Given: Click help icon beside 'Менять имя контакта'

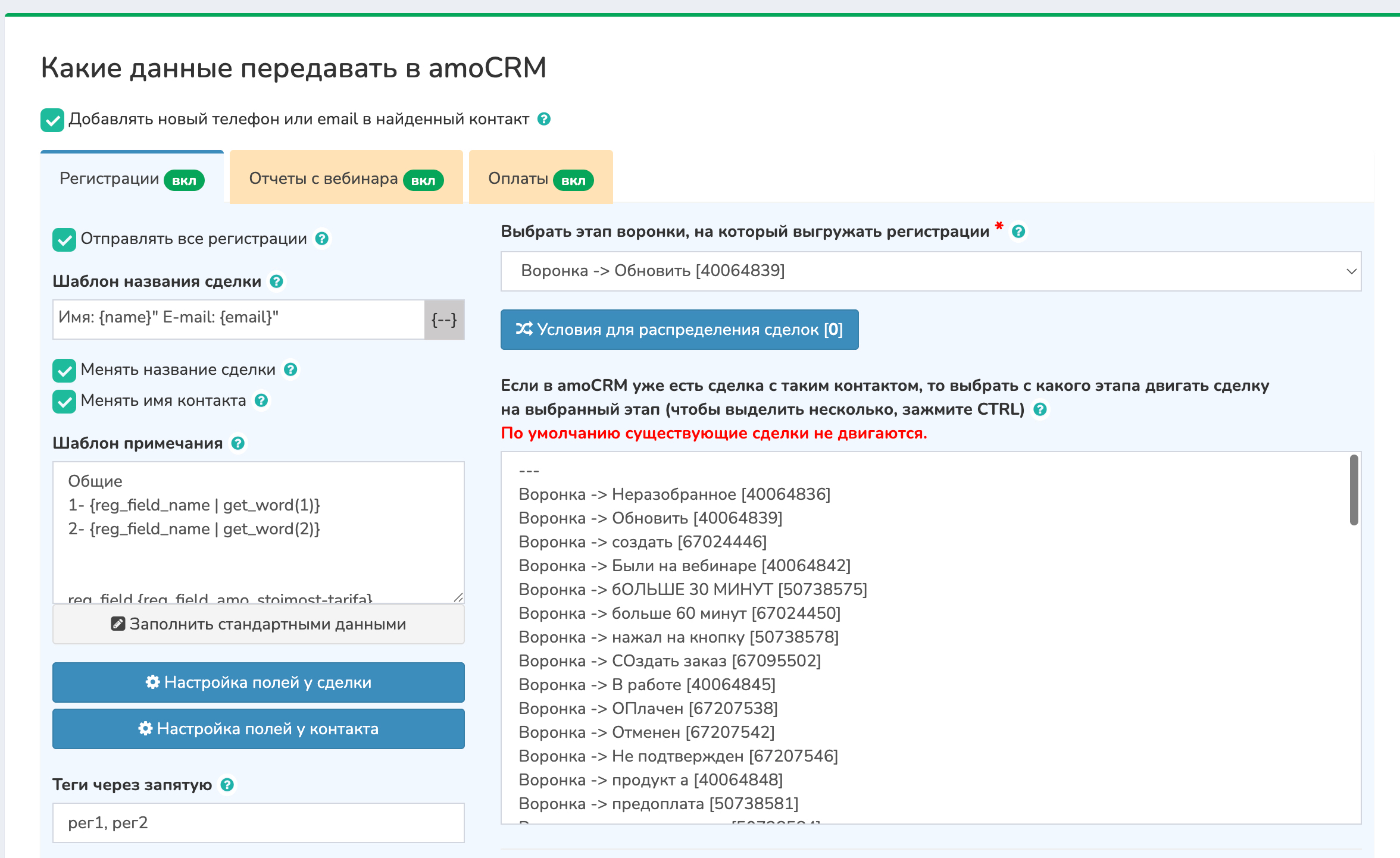Looking at the screenshot, I should pos(261,400).
